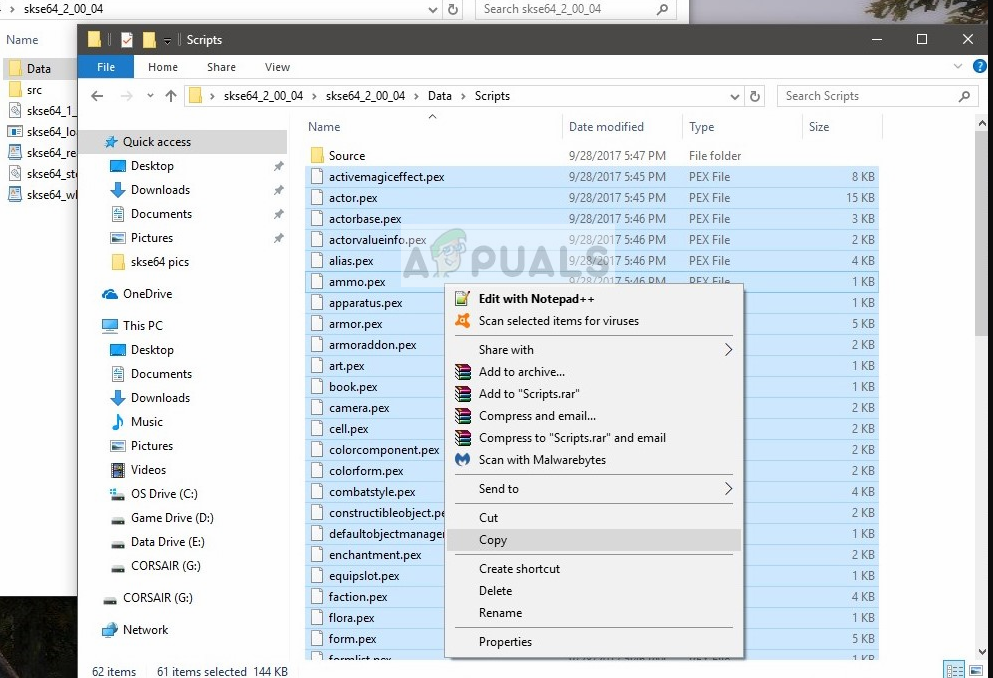Choose Cut from context menu

pyautogui.click(x=593, y=518)
